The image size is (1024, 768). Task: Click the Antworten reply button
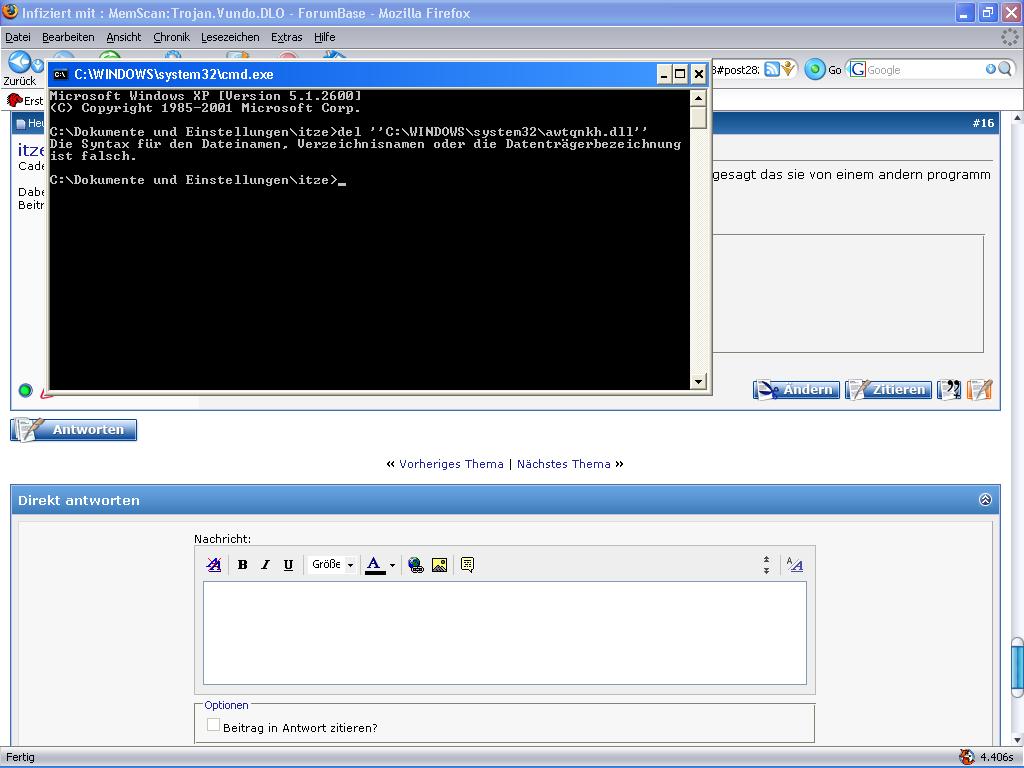[74, 430]
